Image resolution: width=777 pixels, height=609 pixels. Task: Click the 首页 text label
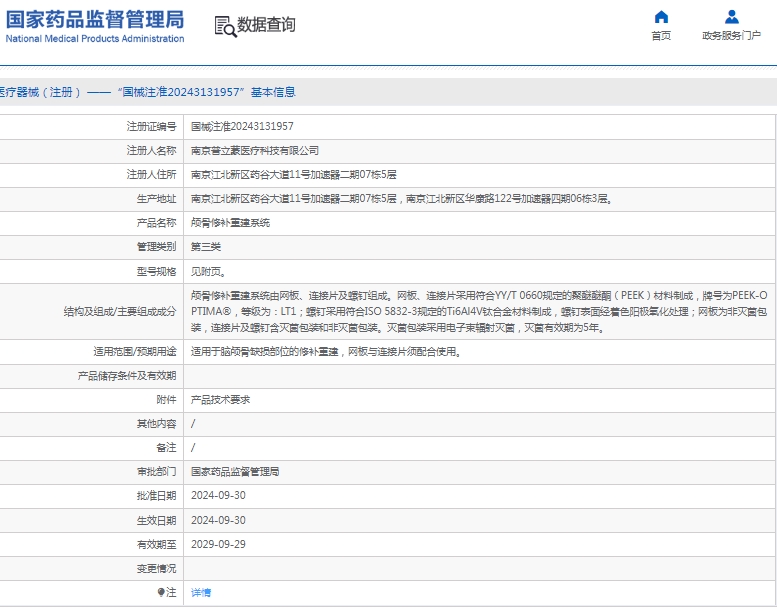(661, 36)
